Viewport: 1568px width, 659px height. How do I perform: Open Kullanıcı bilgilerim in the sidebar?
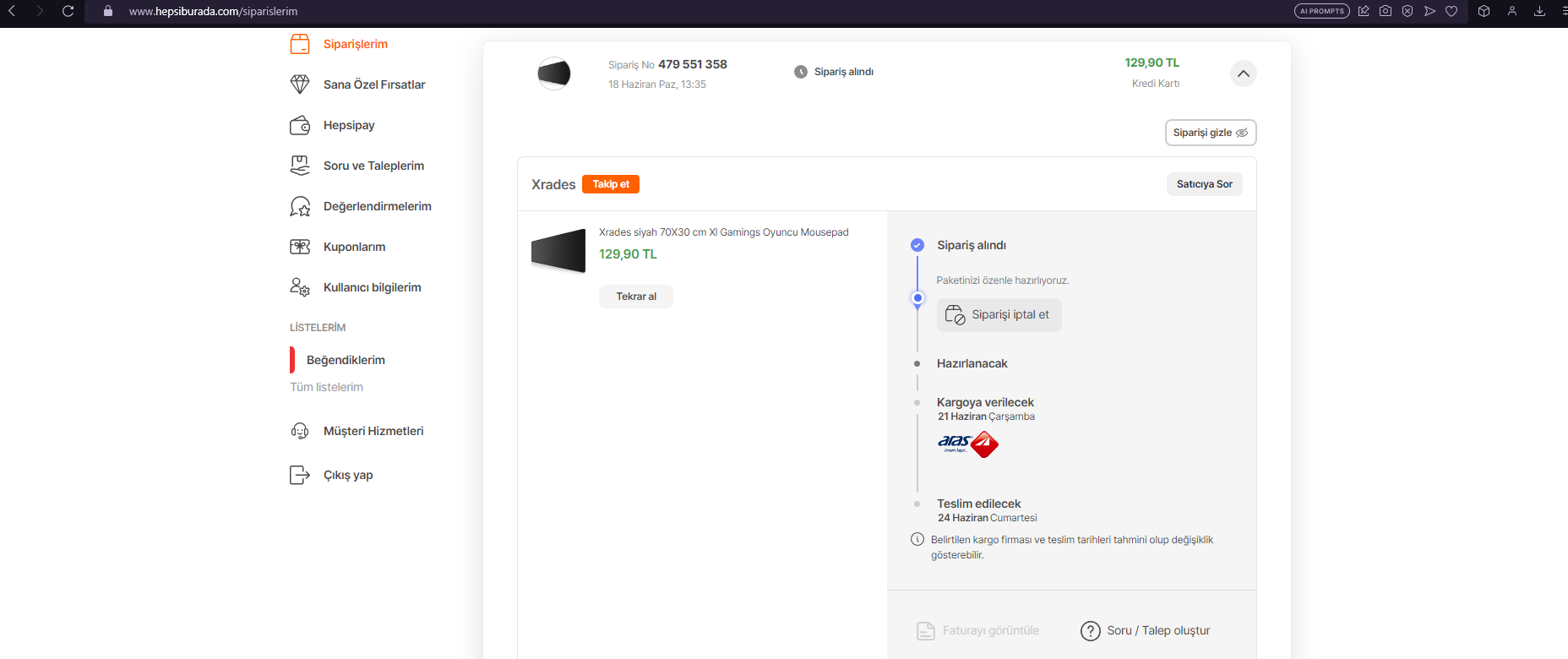pyautogui.click(x=372, y=287)
